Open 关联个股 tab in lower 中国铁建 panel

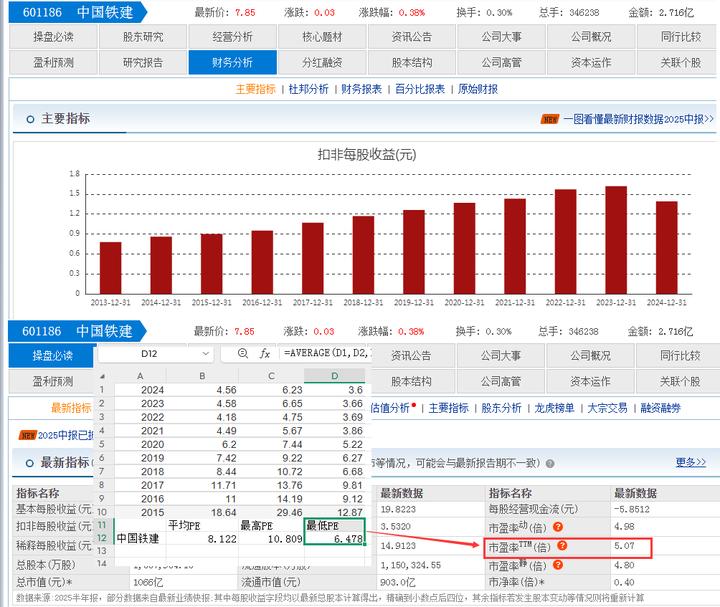(680, 382)
